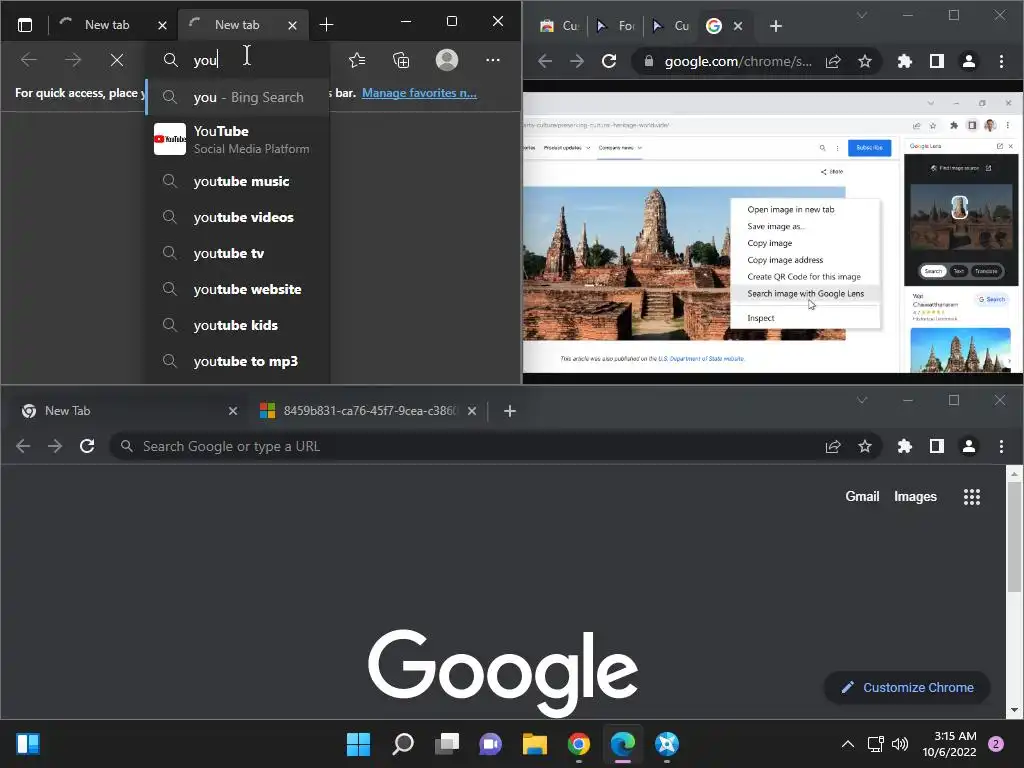Open profile icon in bottom Chrome window
The height and width of the screenshot is (768, 1024).
[968, 446]
